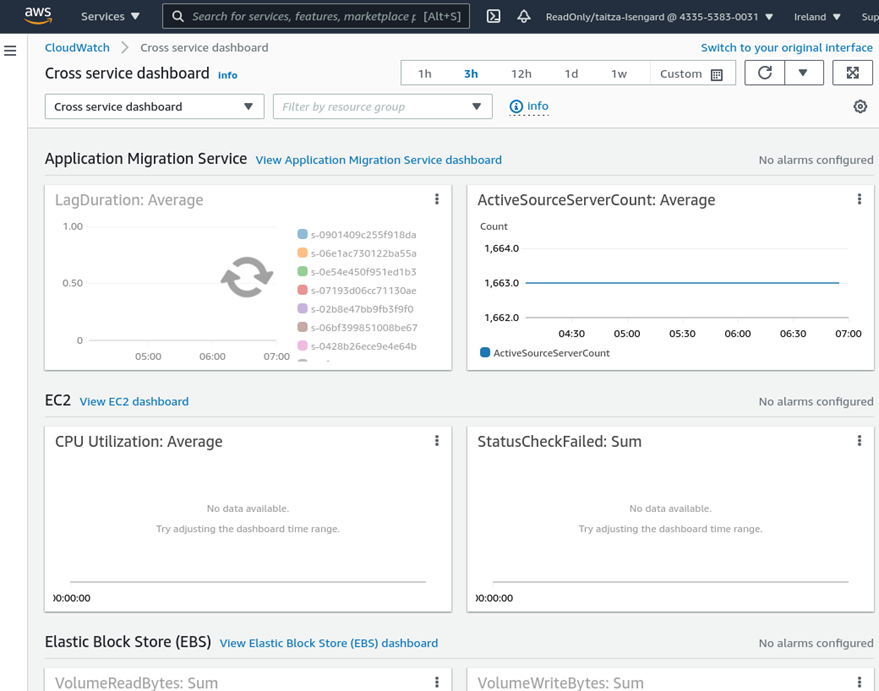Open the hamburger navigation menu
Image resolution: width=879 pixels, height=691 pixels.
[x=10, y=51]
